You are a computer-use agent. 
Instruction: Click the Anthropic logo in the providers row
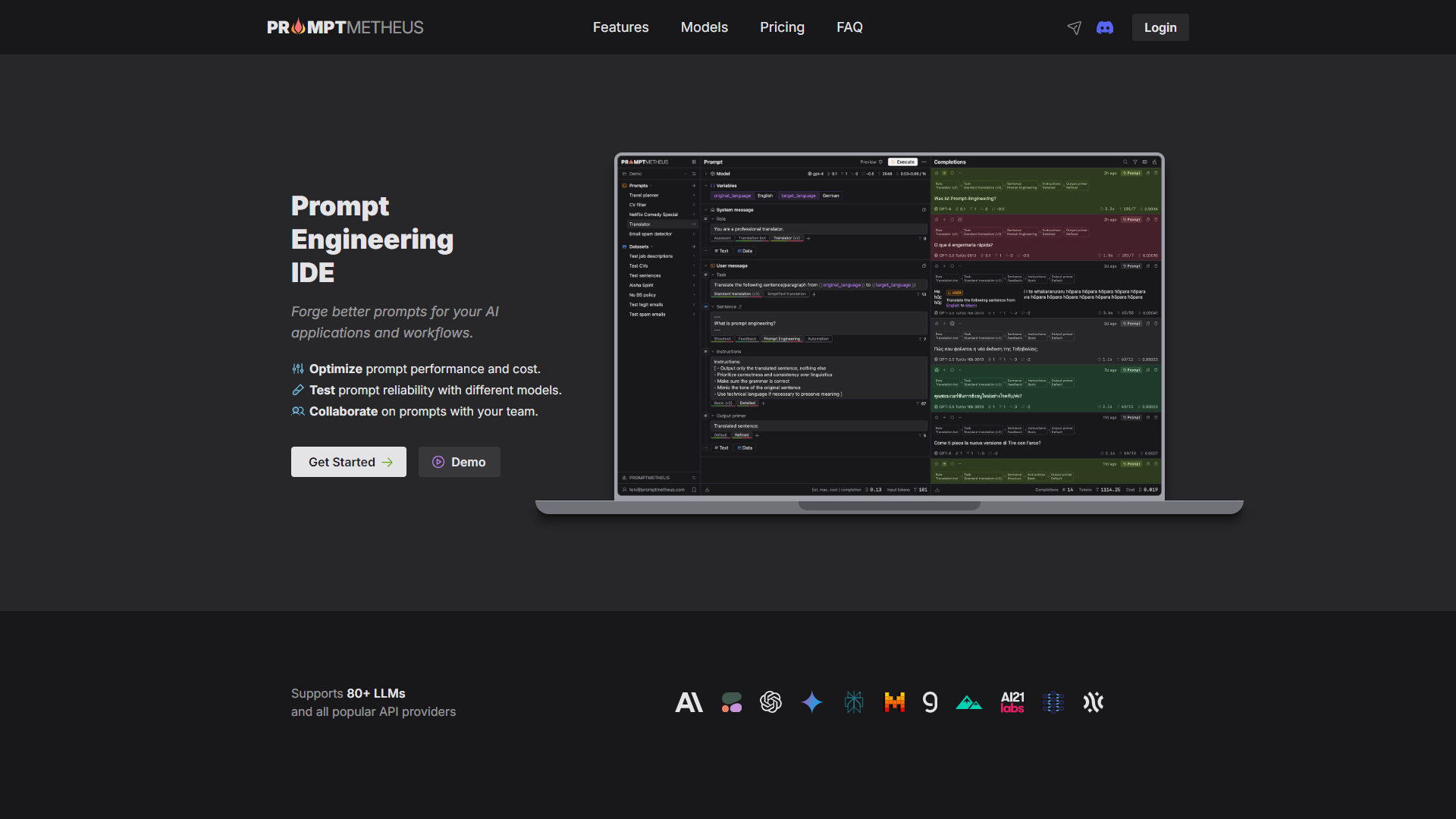coord(689,702)
